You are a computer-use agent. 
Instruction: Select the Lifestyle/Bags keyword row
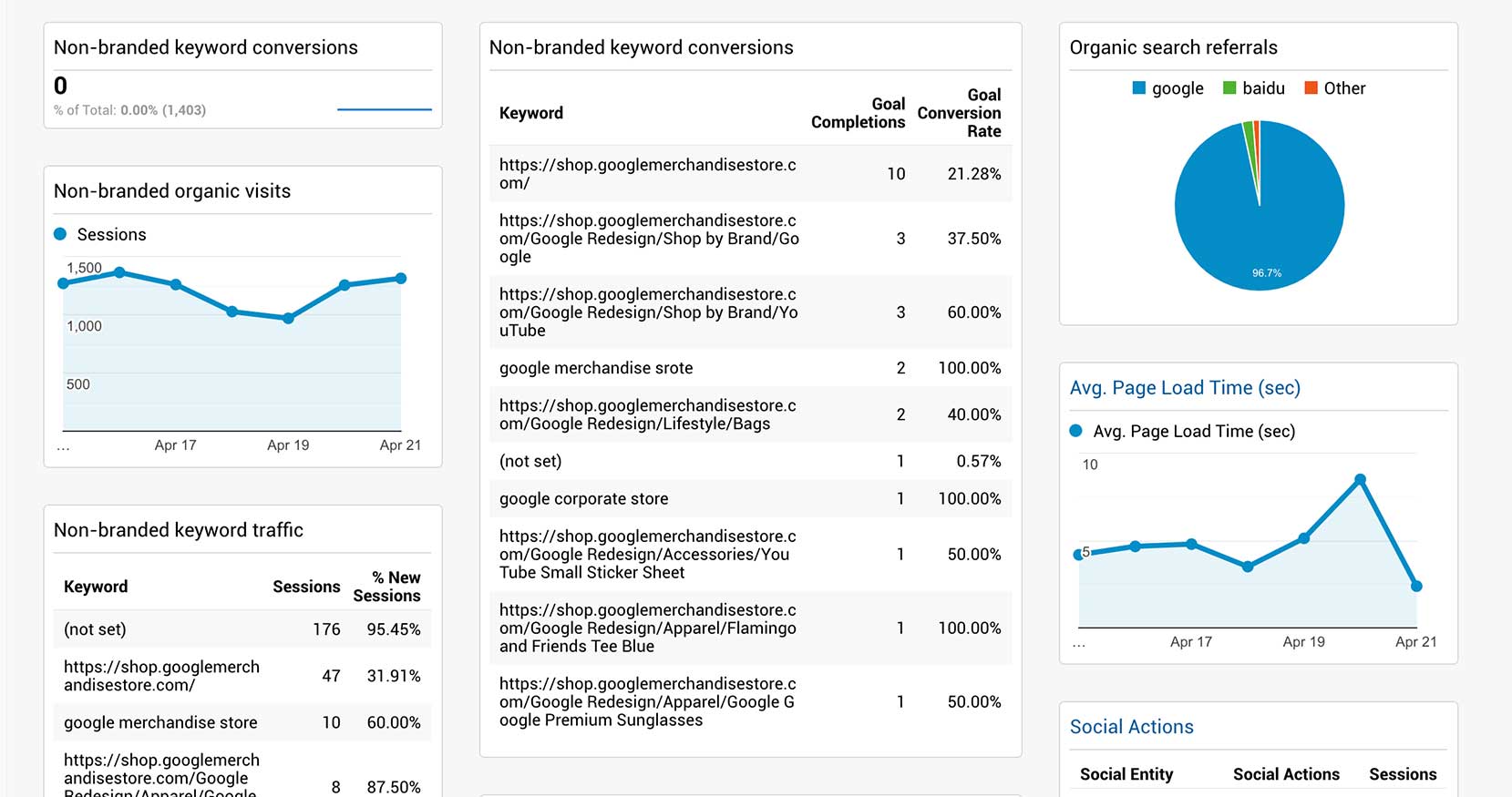pyautogui.click(x=750, y=414)
